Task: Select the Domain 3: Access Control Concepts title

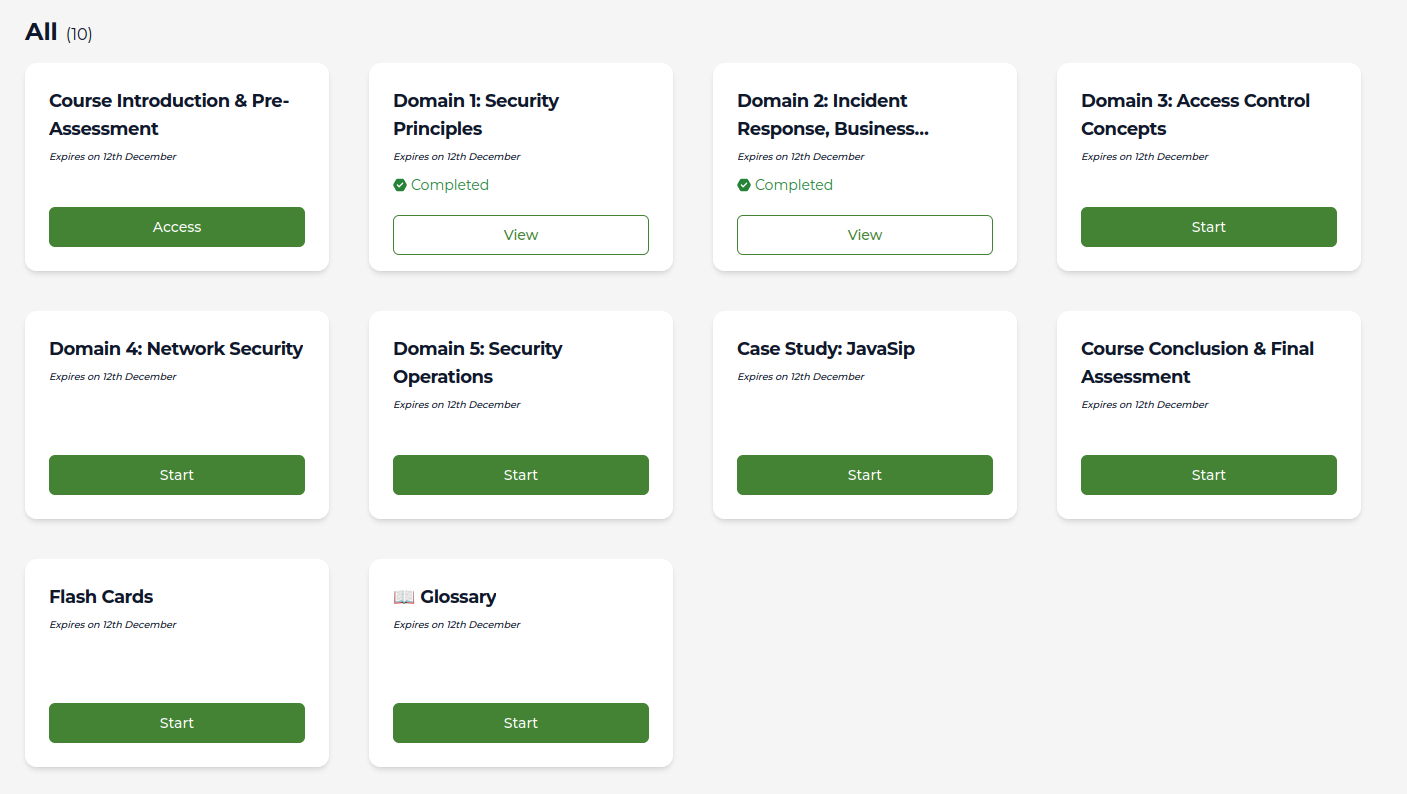Action: point(1195,115)
